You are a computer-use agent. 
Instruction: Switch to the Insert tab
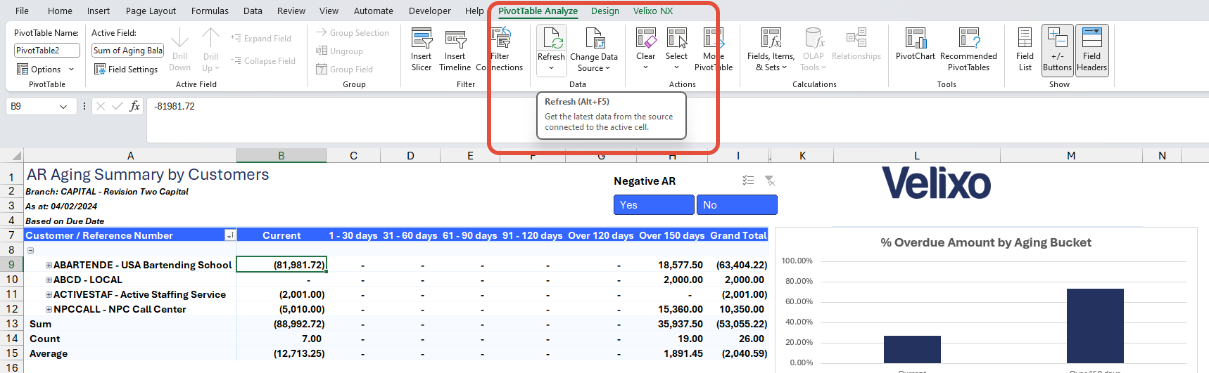[x=98, y=10]
